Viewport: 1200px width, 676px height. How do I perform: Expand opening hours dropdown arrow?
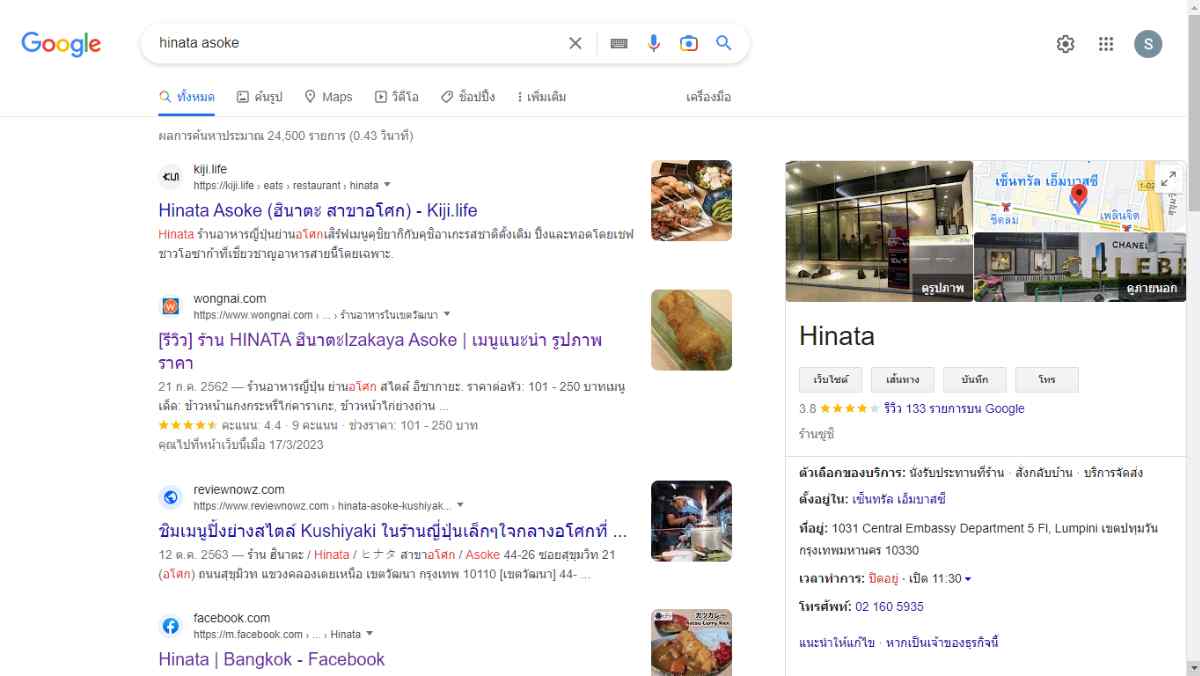pos(968,579)
